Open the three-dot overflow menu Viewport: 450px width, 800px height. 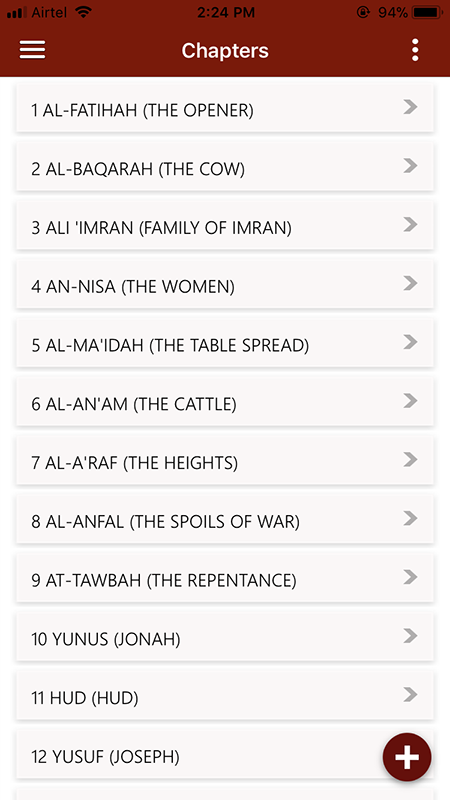(x=415, y=50)
